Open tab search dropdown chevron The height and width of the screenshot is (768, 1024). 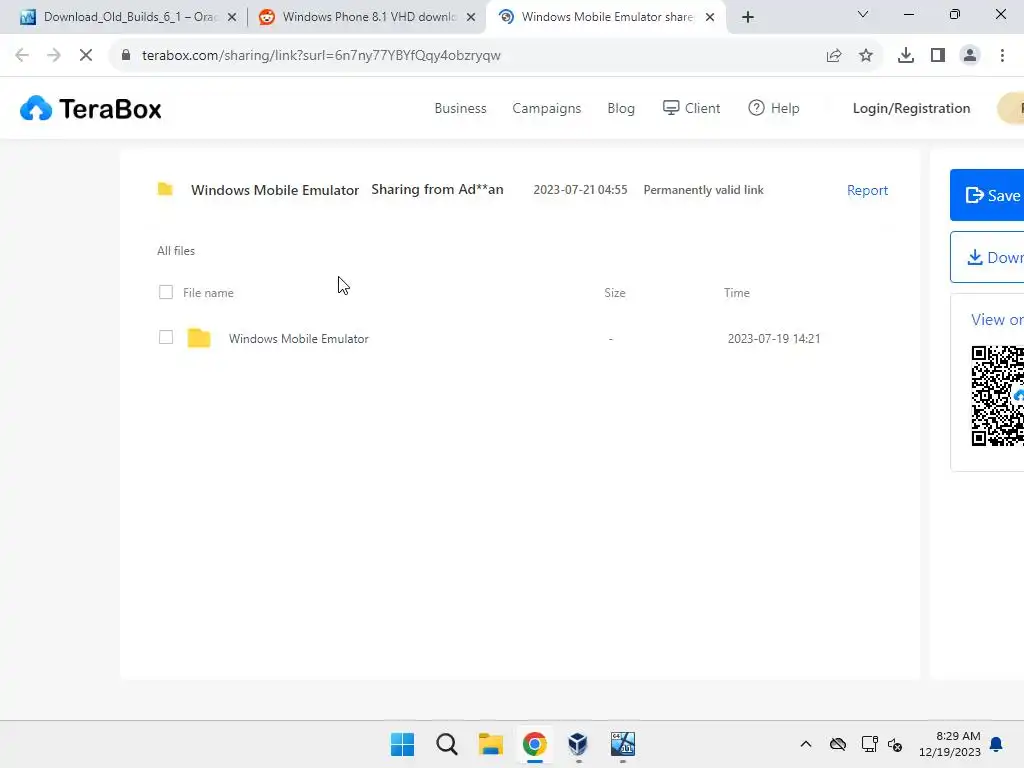(863, 14)
